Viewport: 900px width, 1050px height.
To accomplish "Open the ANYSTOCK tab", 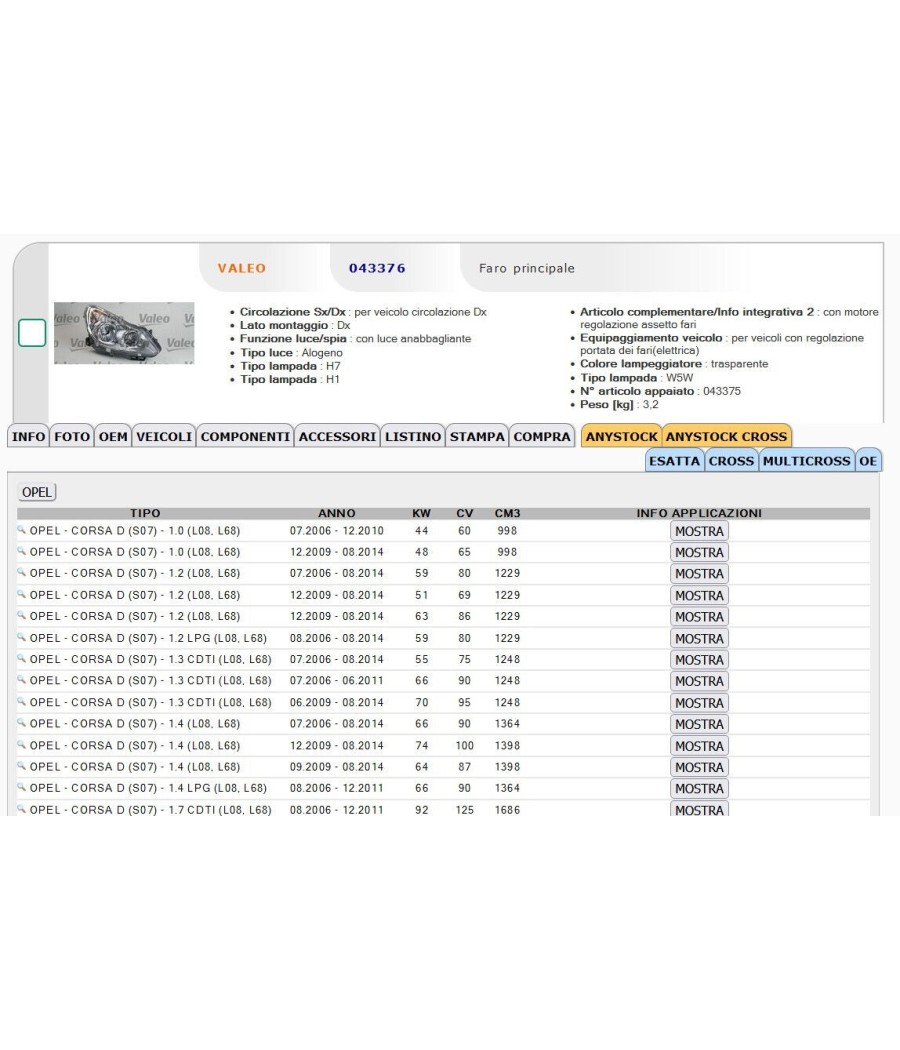I will pos(621,437).
